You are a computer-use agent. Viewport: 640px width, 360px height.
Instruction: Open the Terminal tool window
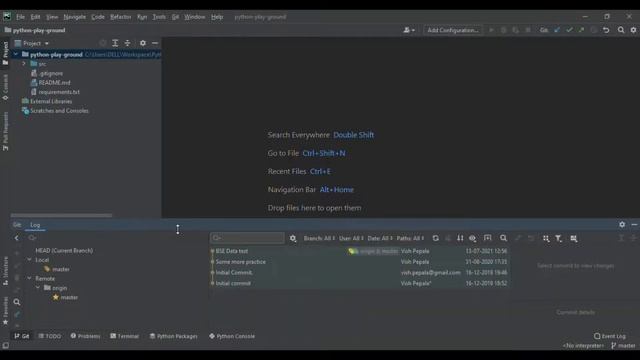[x=124, y=336]
